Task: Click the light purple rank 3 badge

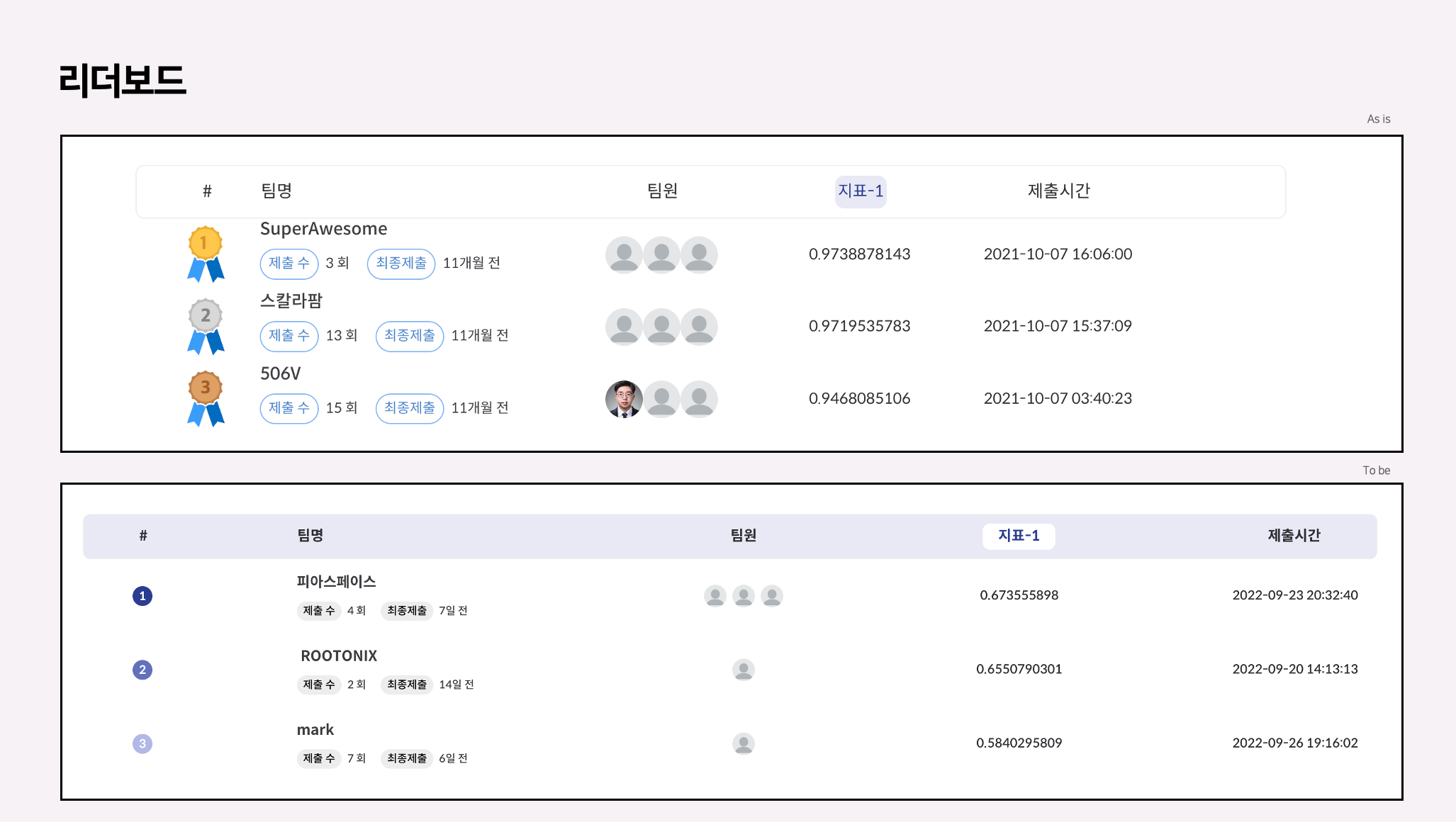Action: click(142, 743)
